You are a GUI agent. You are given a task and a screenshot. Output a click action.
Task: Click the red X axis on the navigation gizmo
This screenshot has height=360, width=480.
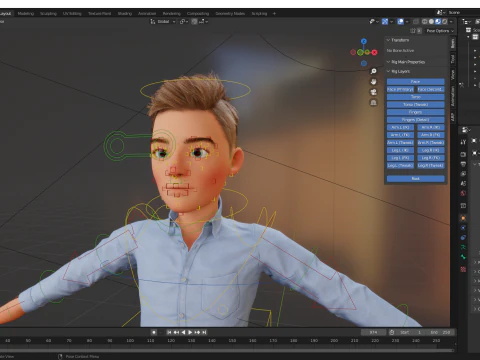click(375, 52)
